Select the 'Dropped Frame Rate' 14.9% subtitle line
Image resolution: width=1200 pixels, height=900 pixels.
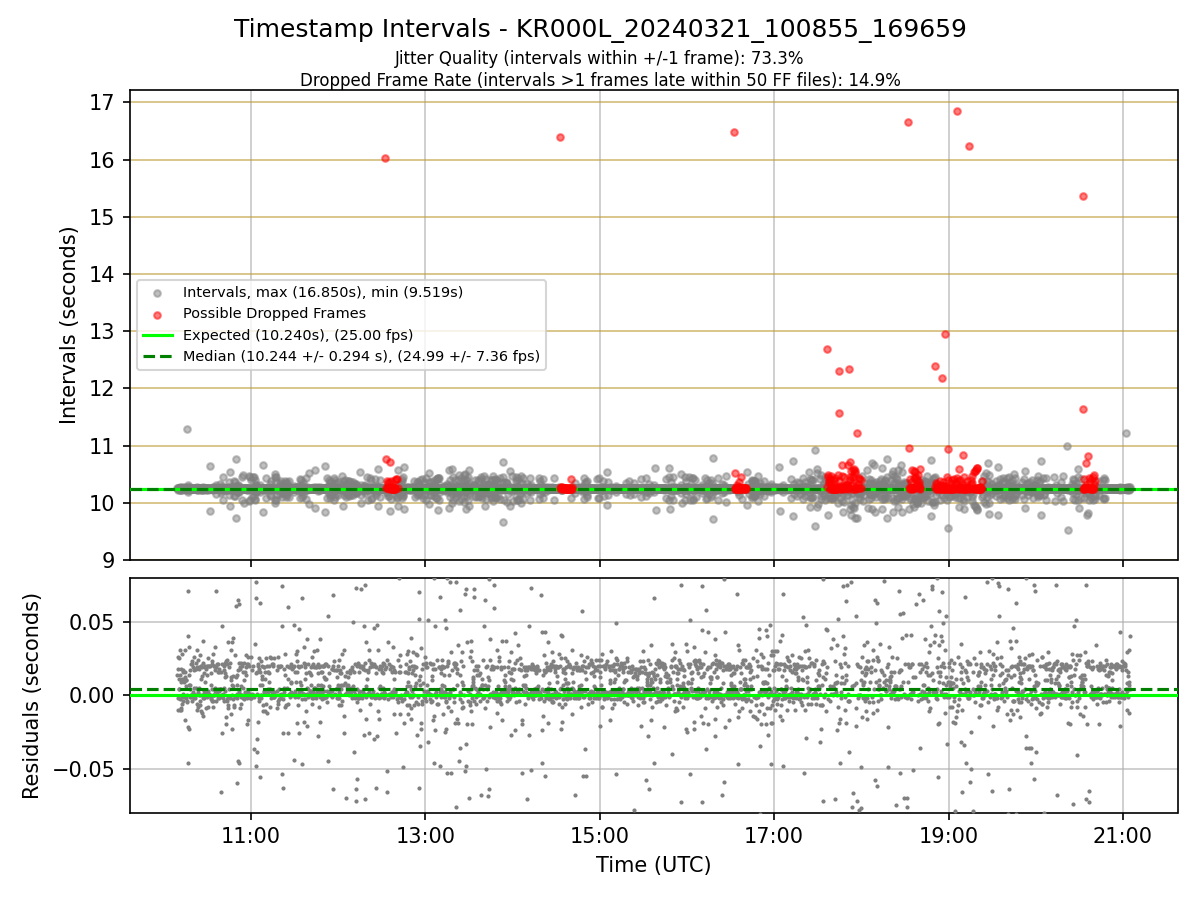click(x=600, y=80)
